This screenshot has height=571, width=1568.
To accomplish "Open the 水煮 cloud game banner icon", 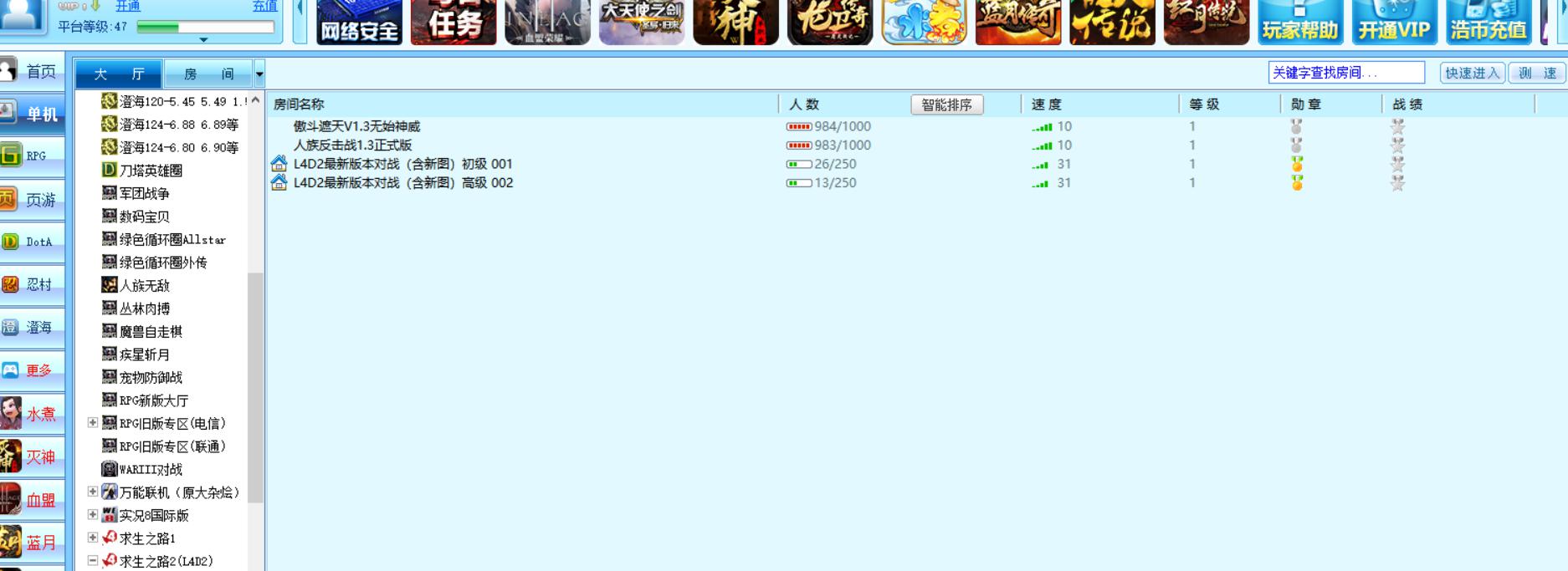I will pos(925,22).
